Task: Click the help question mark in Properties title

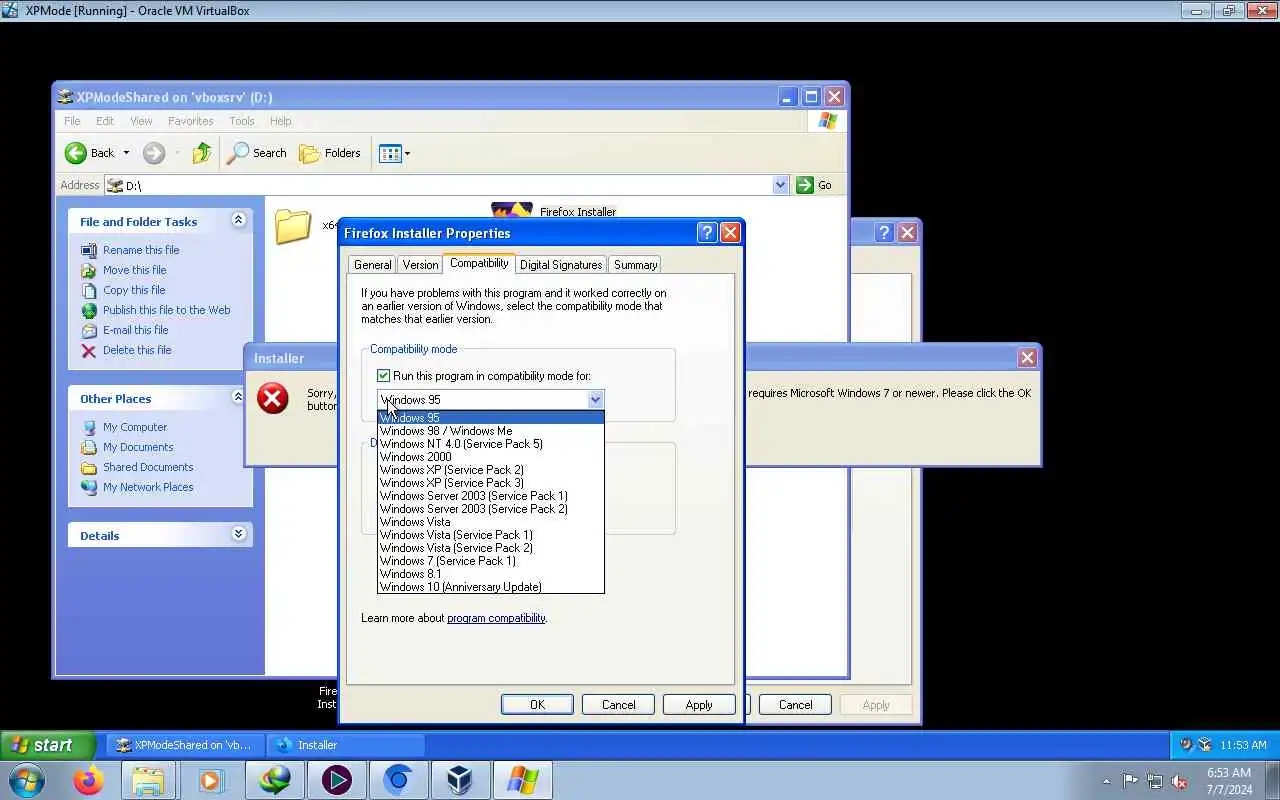Action: pos(707,233)
